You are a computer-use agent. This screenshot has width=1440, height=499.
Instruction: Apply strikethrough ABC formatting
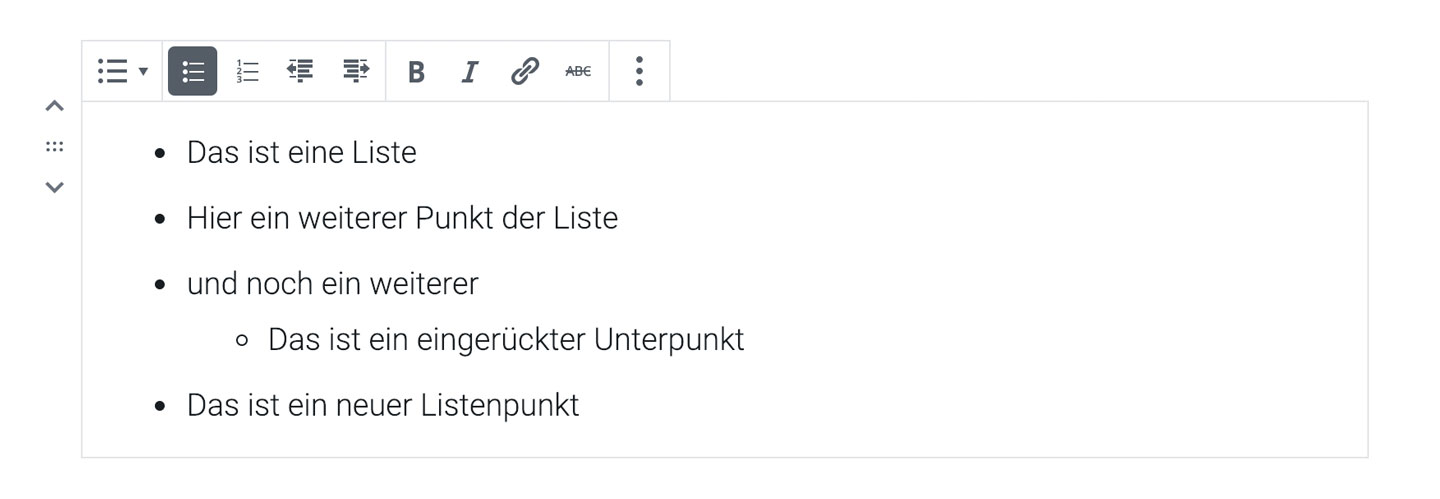point(578,71)
